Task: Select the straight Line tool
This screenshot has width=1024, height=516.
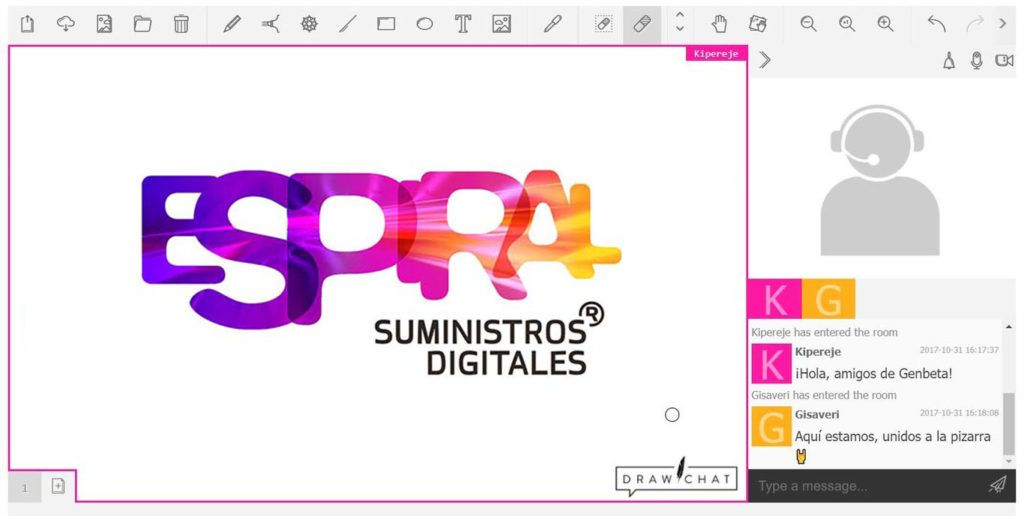Action: click(x=347, y=24)
